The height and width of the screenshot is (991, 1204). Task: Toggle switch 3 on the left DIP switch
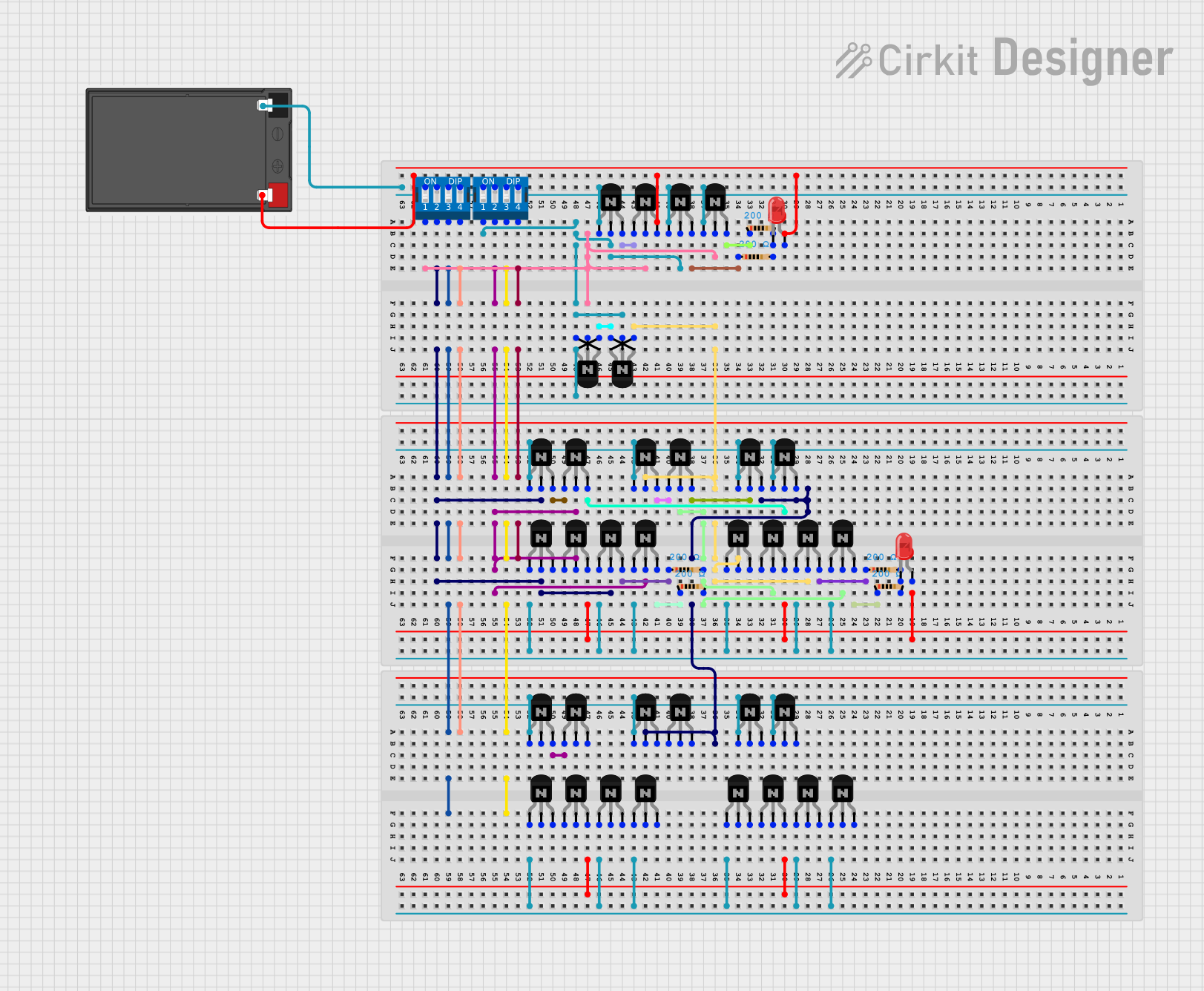tap(448, 195)
